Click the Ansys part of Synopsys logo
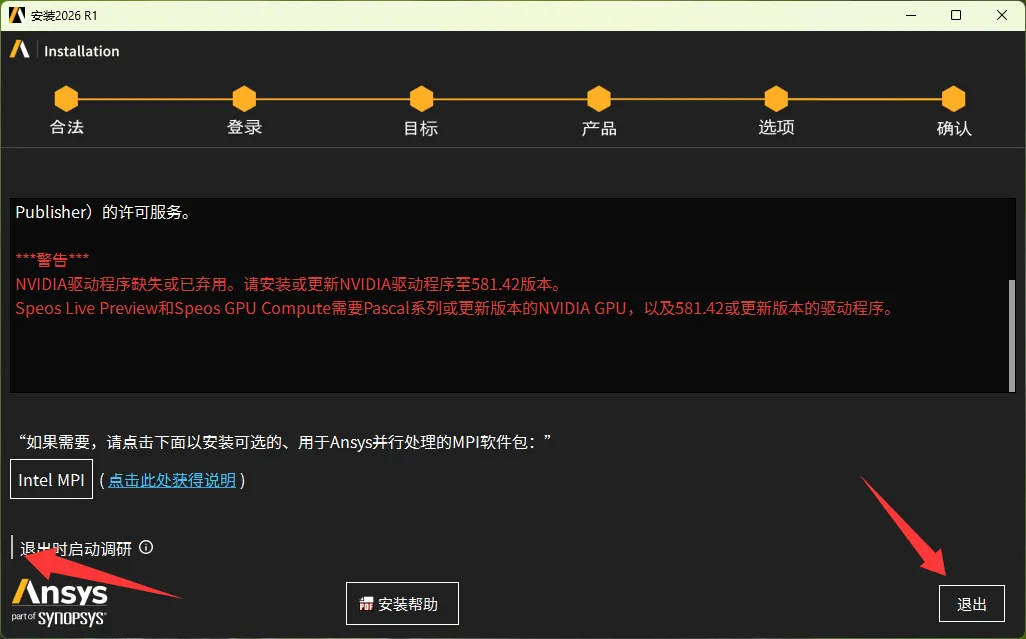 60,603
